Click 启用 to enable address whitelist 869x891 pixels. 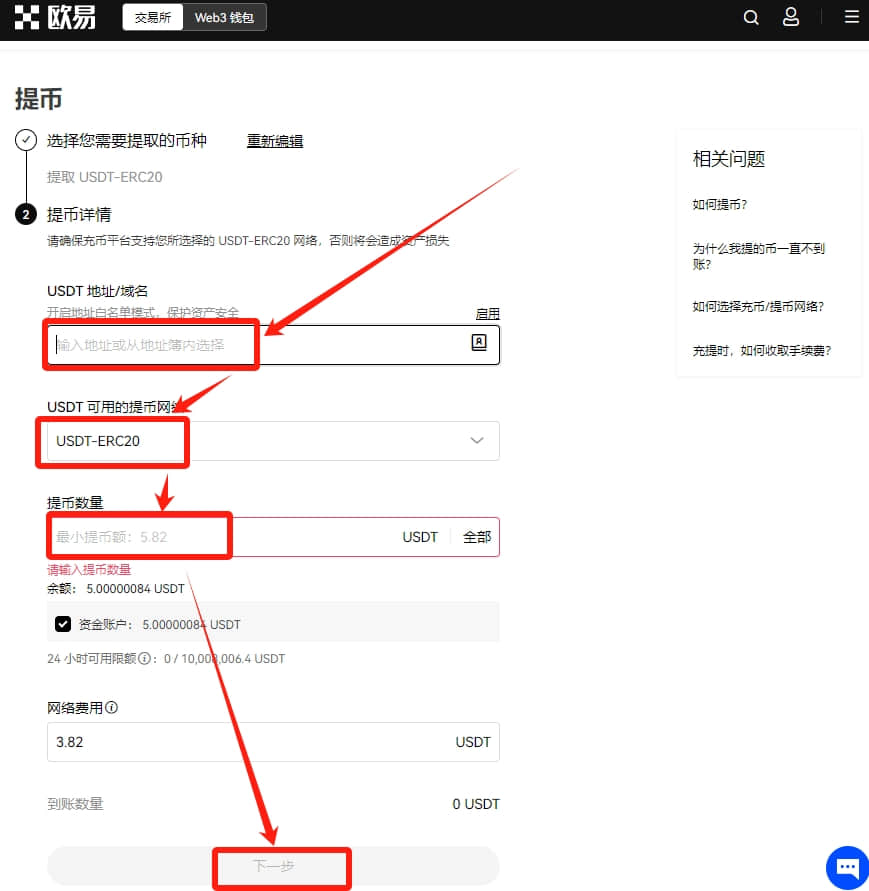tap(487, 314)
